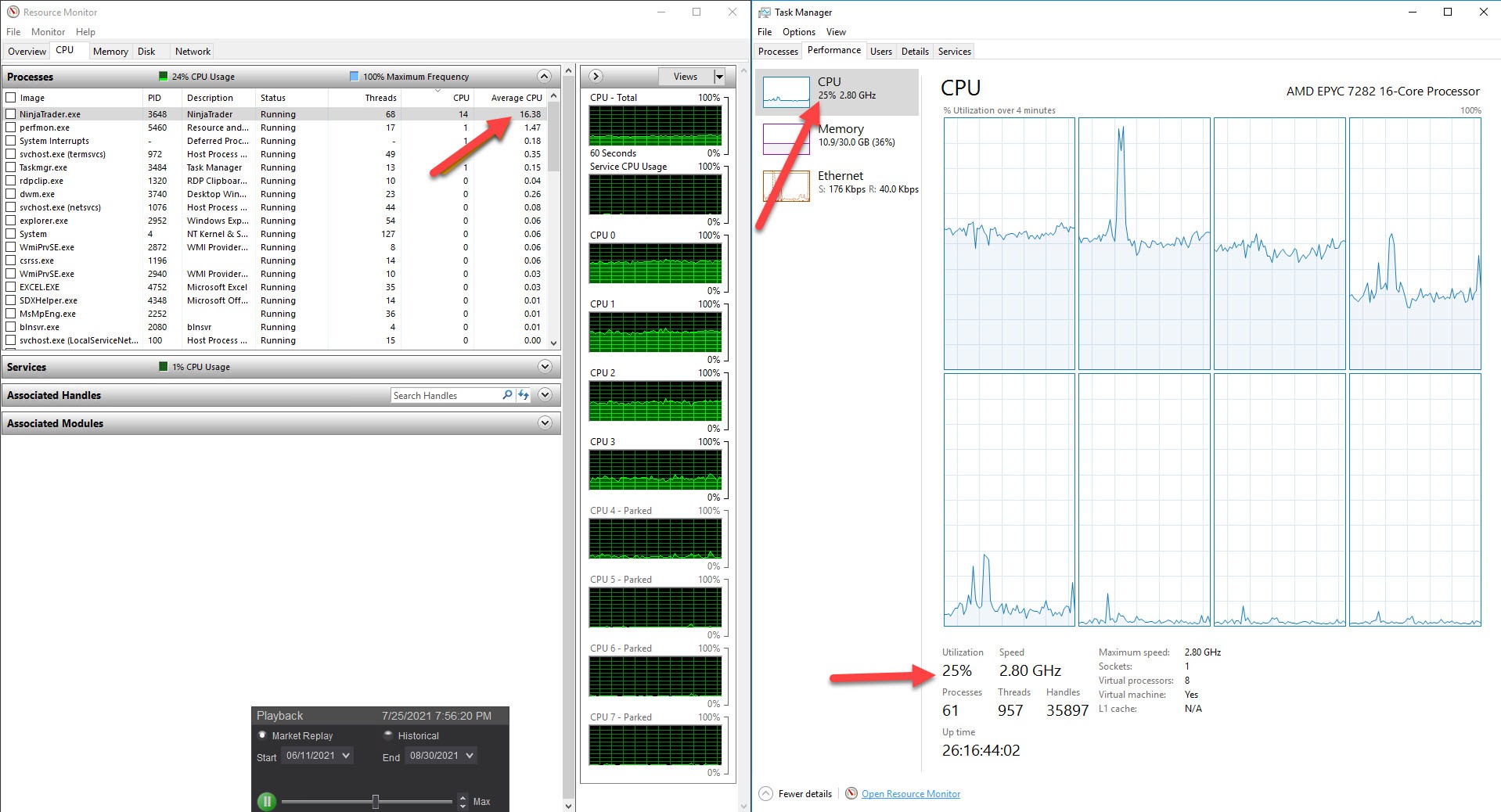Click the Max label in Playback panel
The width and height of the screenshot is (1501, 812).
[481, 802]
